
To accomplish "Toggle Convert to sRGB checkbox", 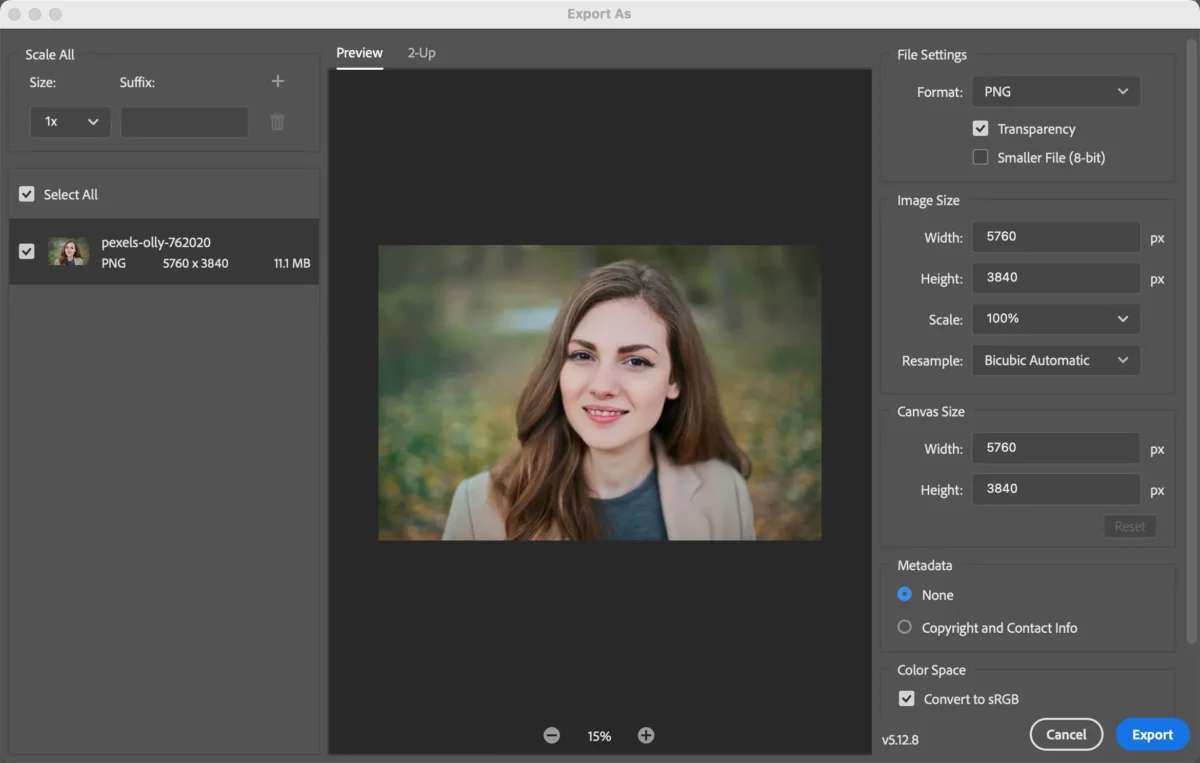I will coord(907,699).
